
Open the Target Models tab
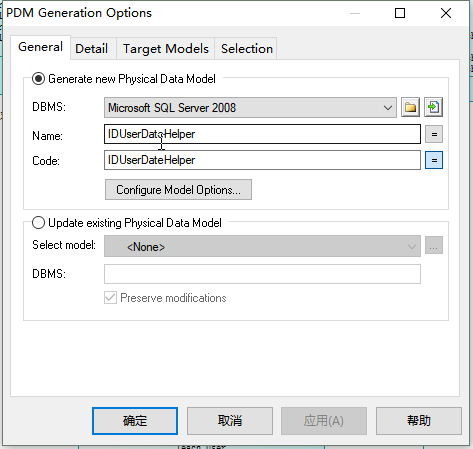(x=166, y=49)
